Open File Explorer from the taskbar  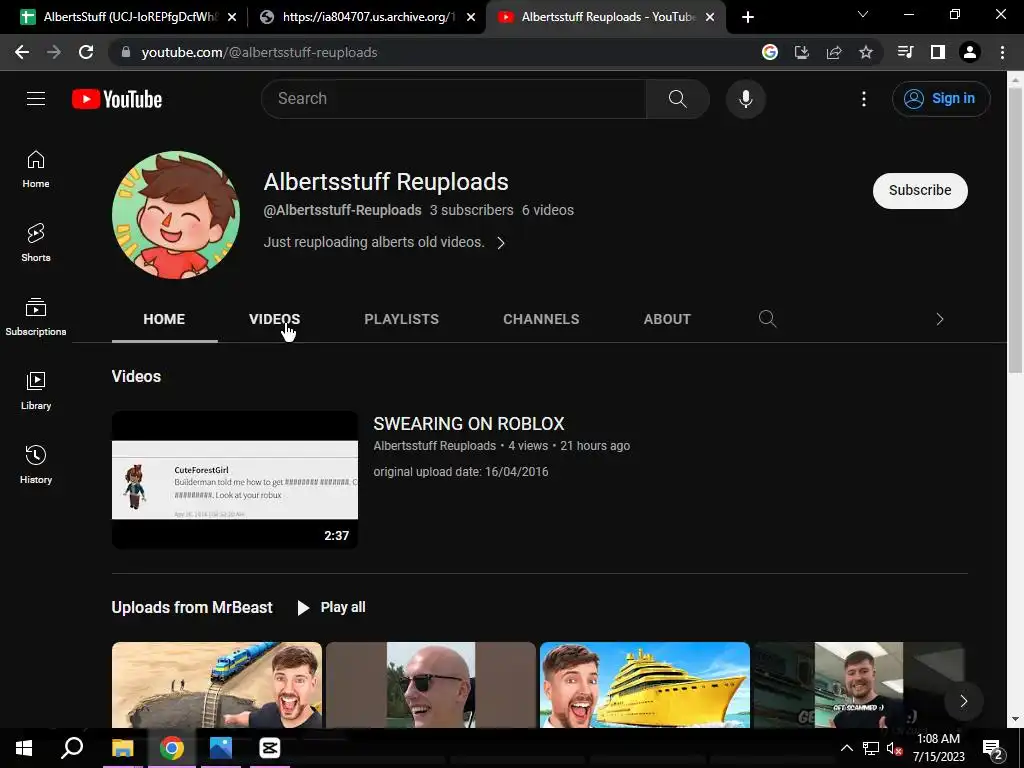coord(123,748)
